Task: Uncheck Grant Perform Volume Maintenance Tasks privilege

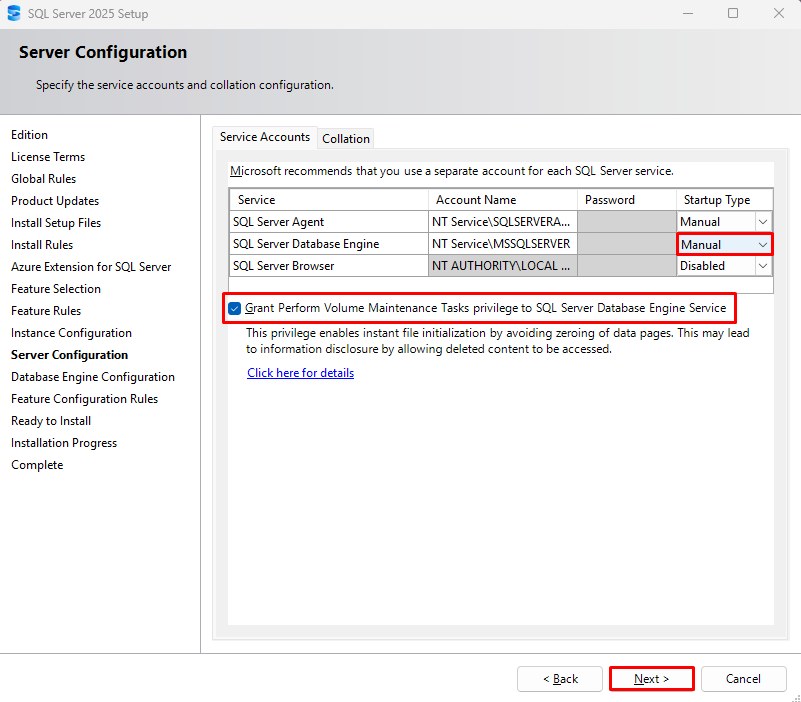Action: pyautogui.click(x=234, y=308)
